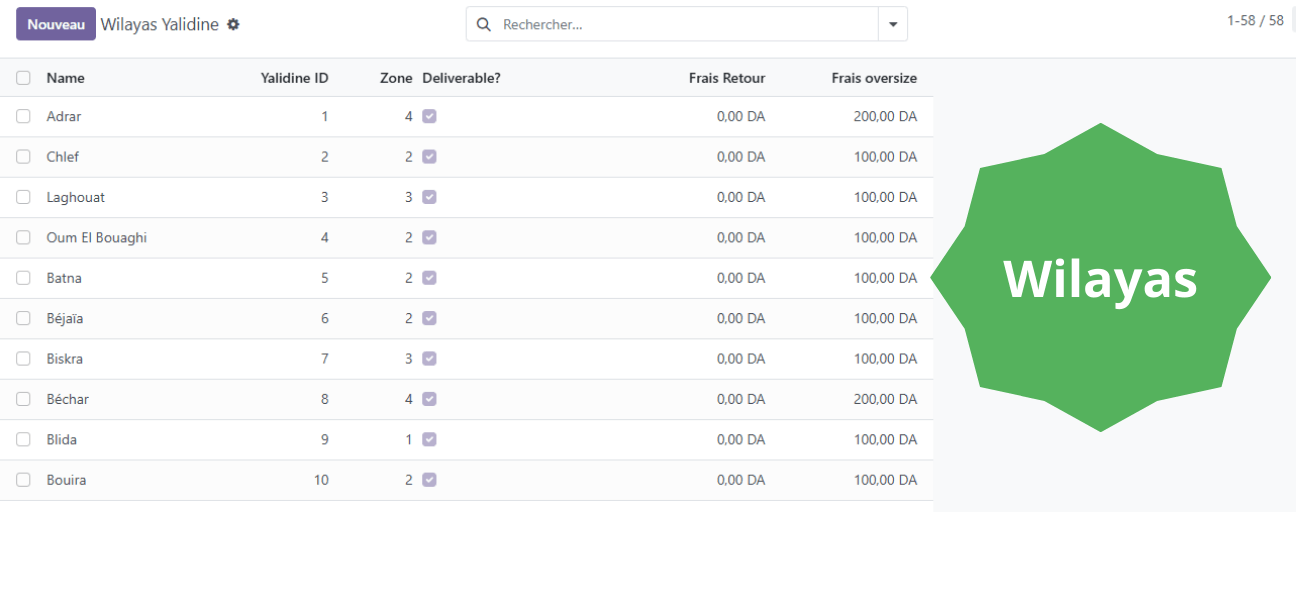Click the green Wilayas badge
This screenshot has width=1296, height=598.
1100,278
